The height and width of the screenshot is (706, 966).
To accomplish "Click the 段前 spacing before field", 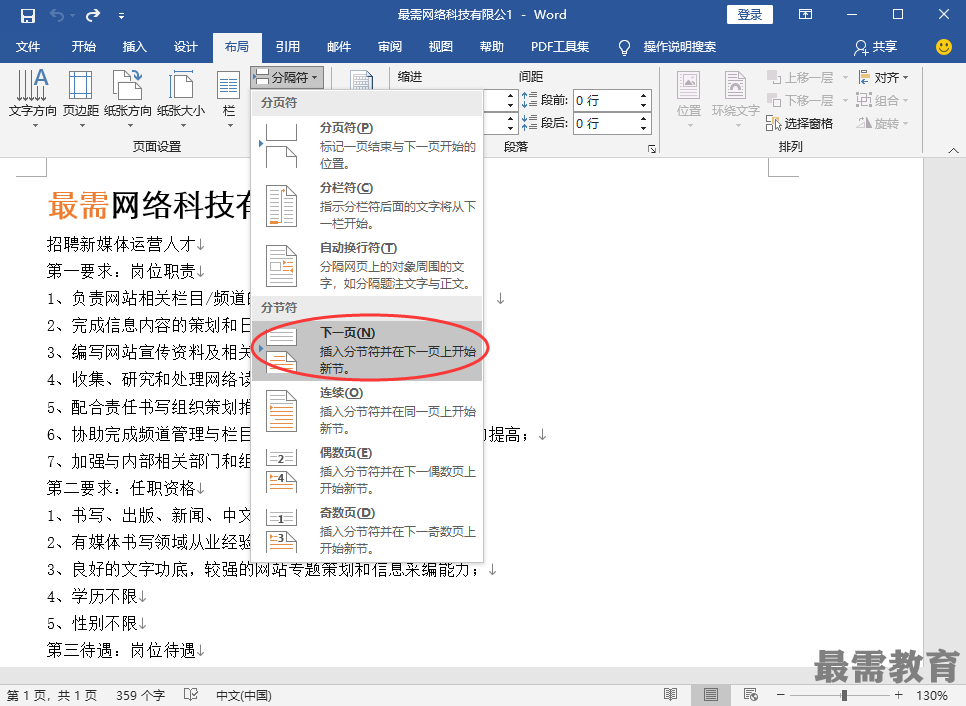I will pos(605,100).
